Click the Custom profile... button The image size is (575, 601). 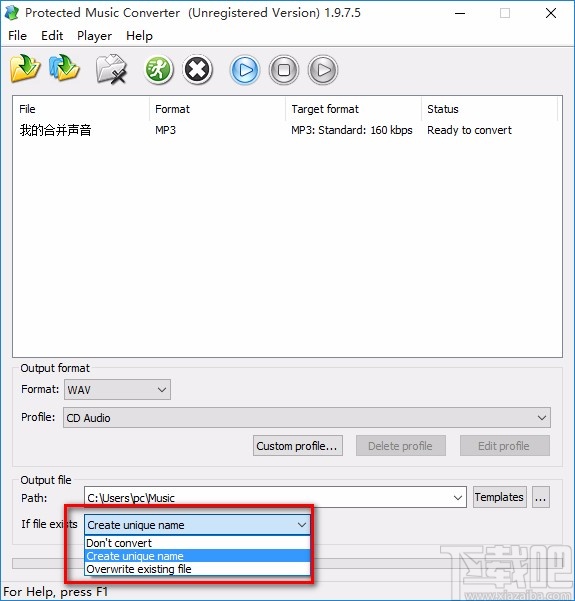tap(298, 446)
